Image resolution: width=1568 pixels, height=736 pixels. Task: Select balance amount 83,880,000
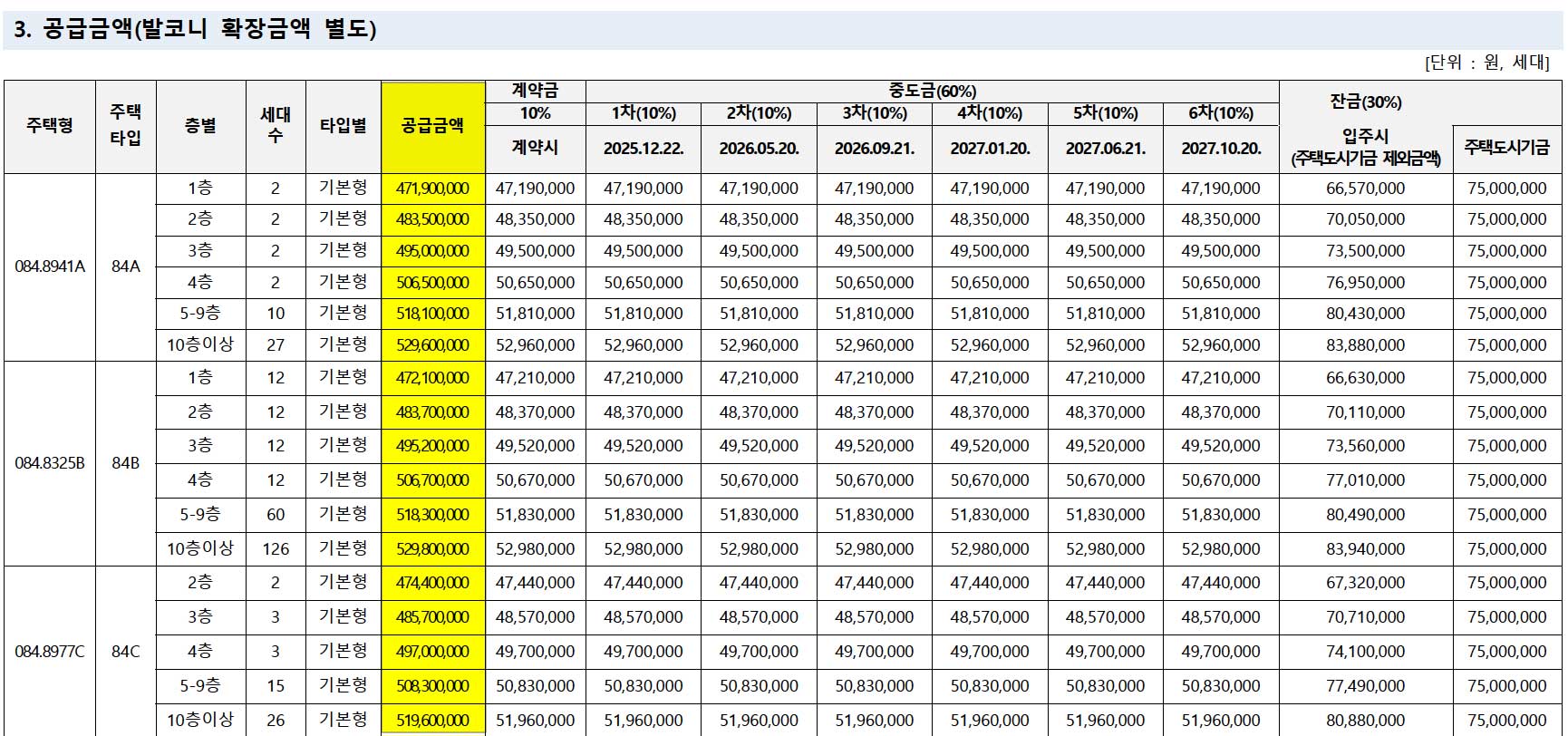tap(1366, 345)
